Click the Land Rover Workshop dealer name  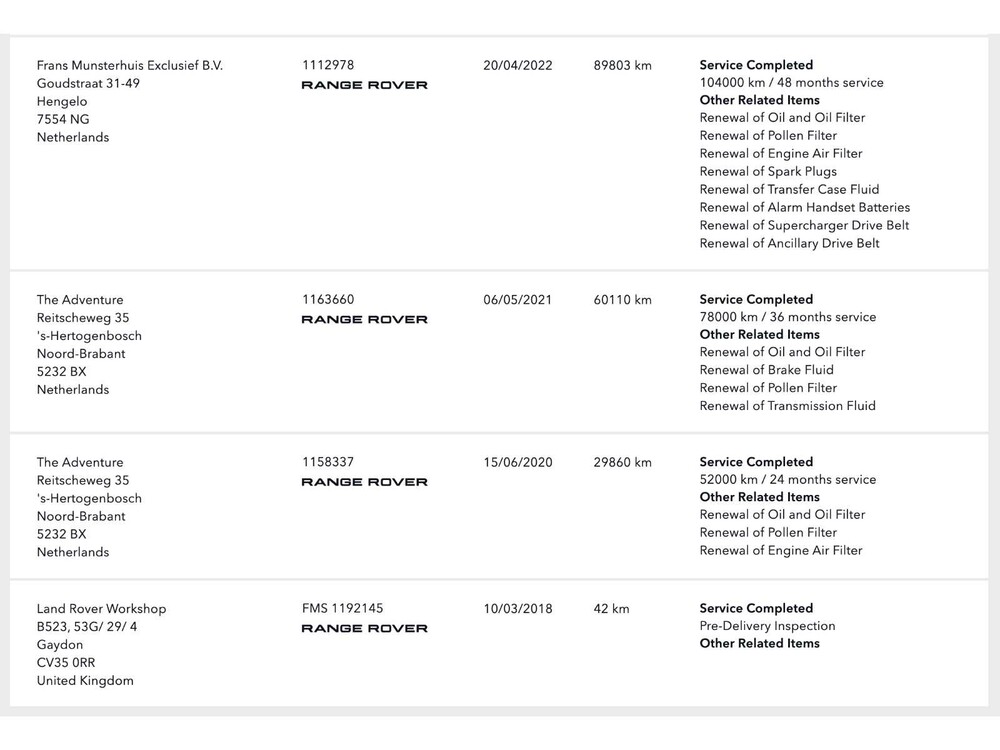[x=102, y=609]
